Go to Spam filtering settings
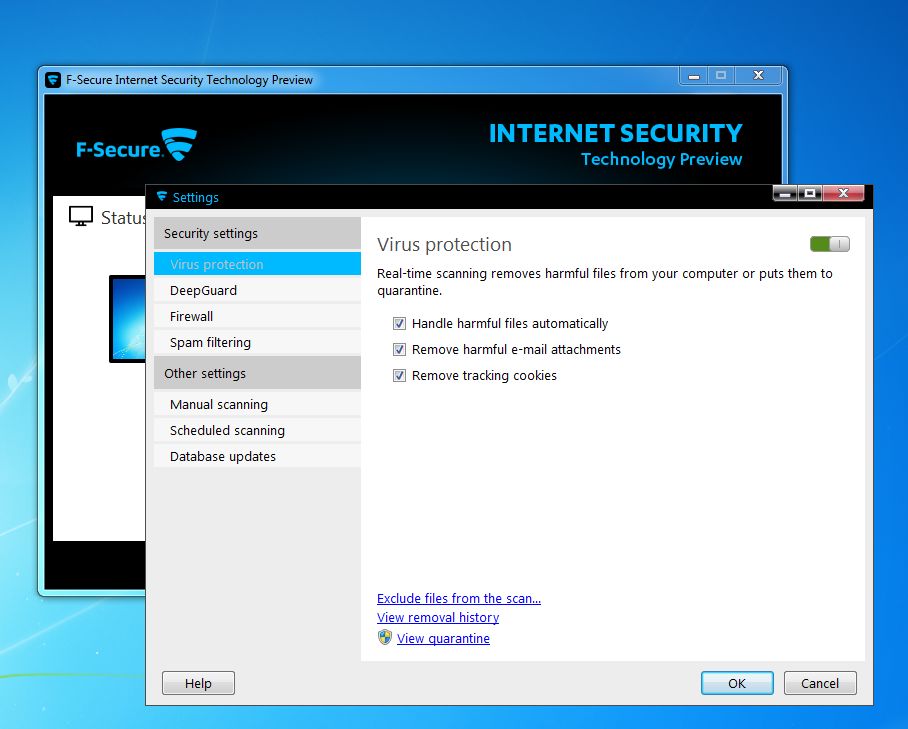Screen dimensions: 908x729 point(257,342)
